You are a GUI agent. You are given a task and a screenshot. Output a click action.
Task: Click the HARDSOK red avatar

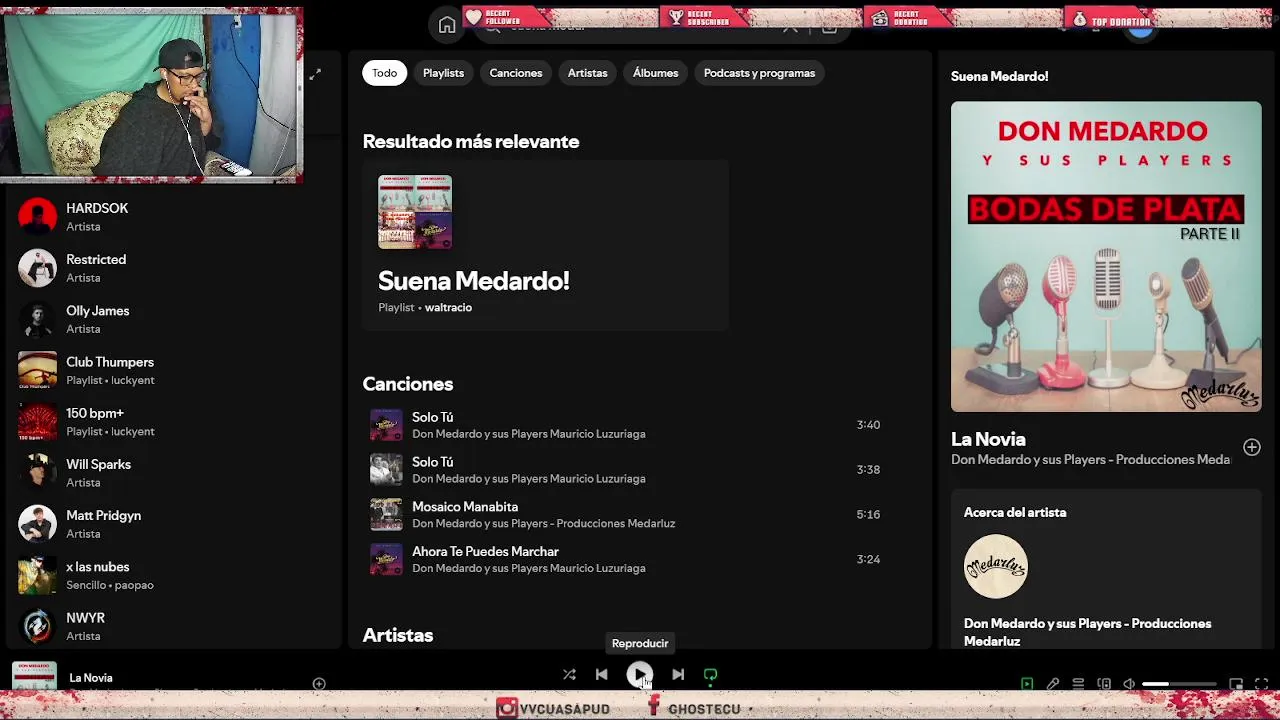pos(38,217)
